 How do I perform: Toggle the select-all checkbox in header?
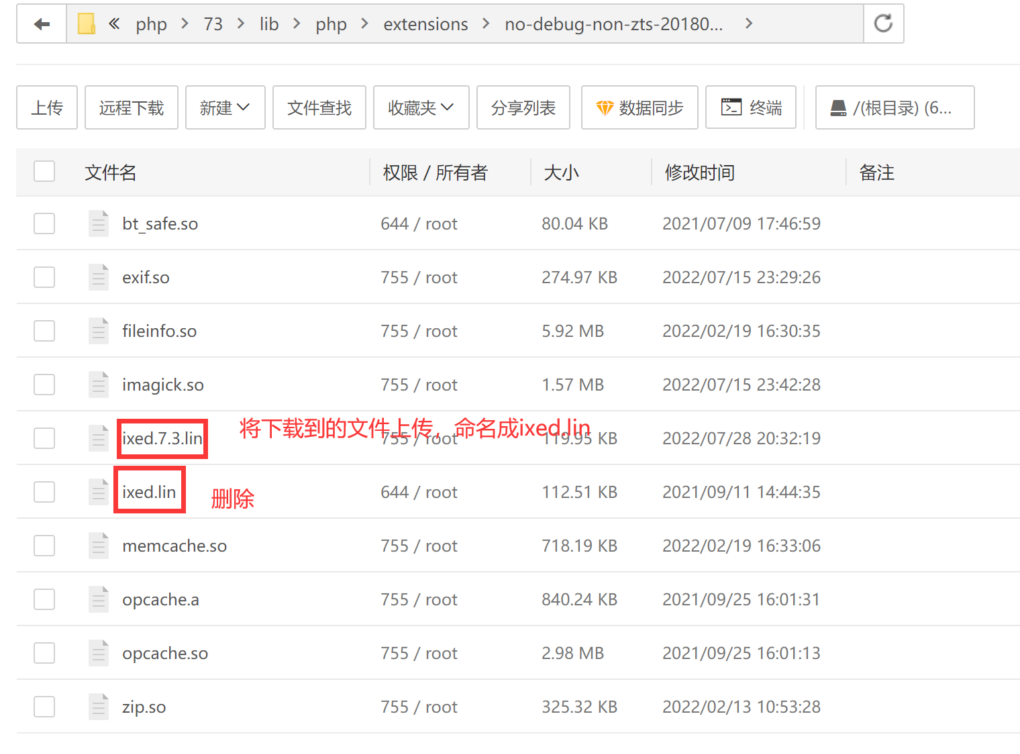coord(44,172)
